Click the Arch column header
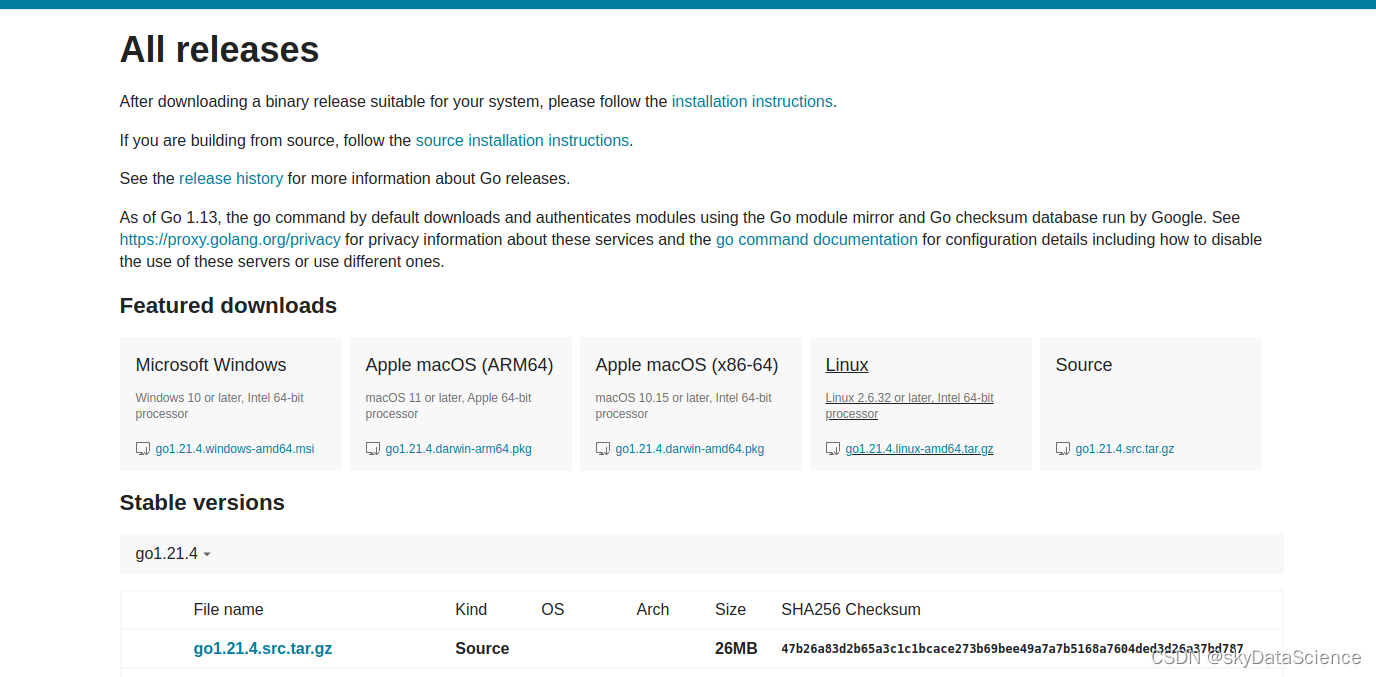The height and width of the screenshot is (677, 1376). tap(653, 609)
